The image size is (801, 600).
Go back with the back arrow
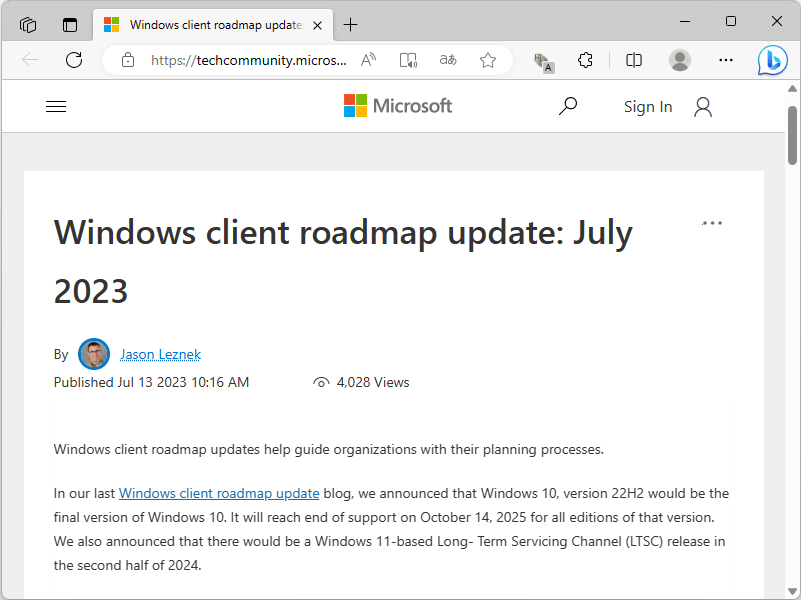tap(30, 60)
